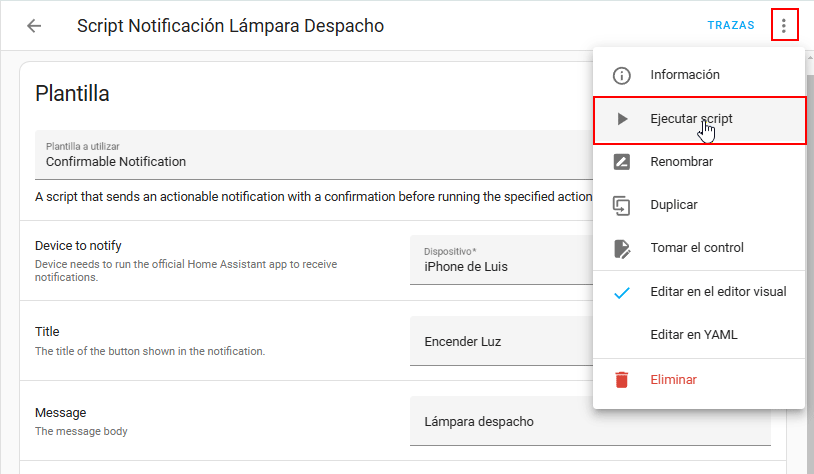This screenshot has width=814, height=474.
Task: Open the Dispositivo device selector
Action: [500, 260]
